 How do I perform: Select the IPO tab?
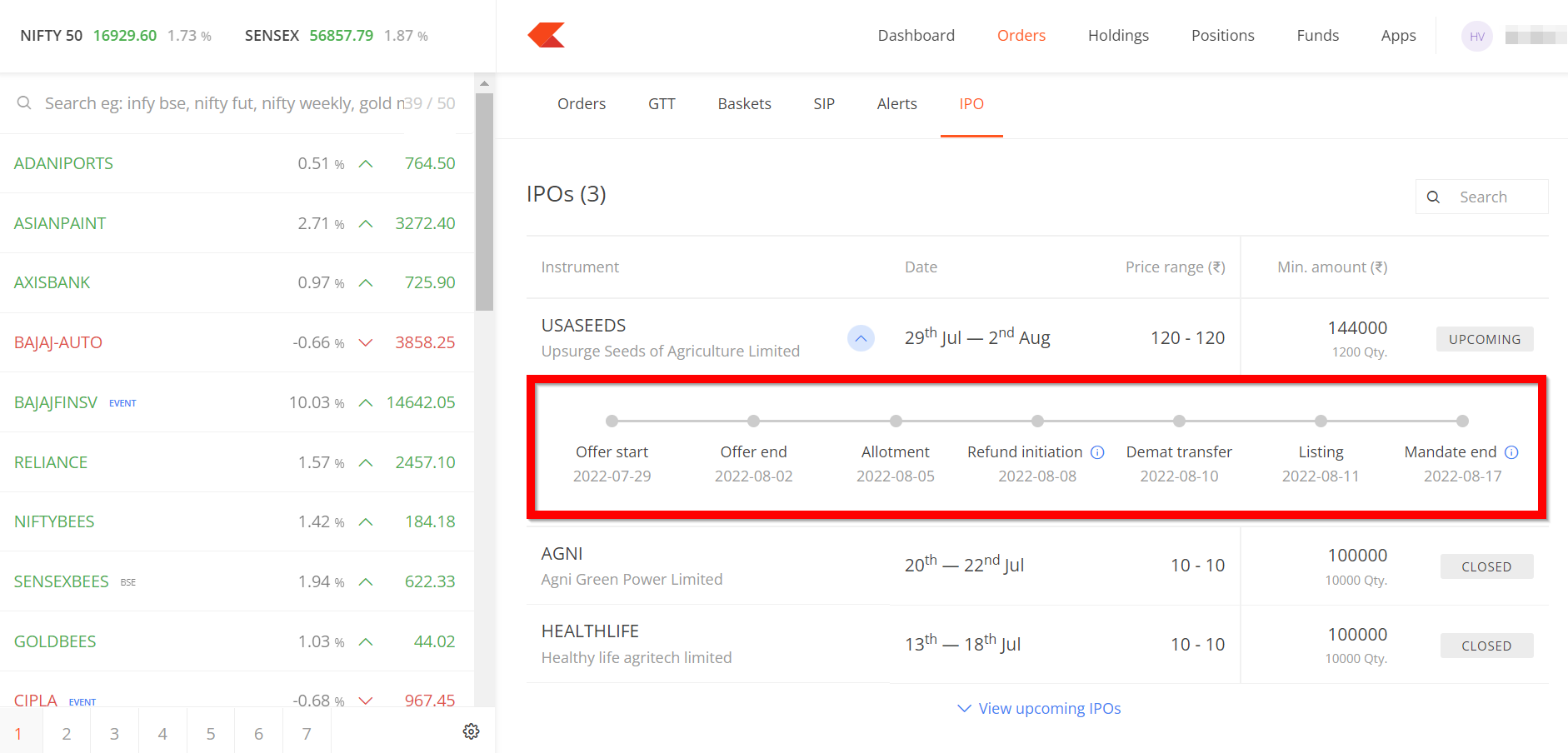click(x=971, y=104)
